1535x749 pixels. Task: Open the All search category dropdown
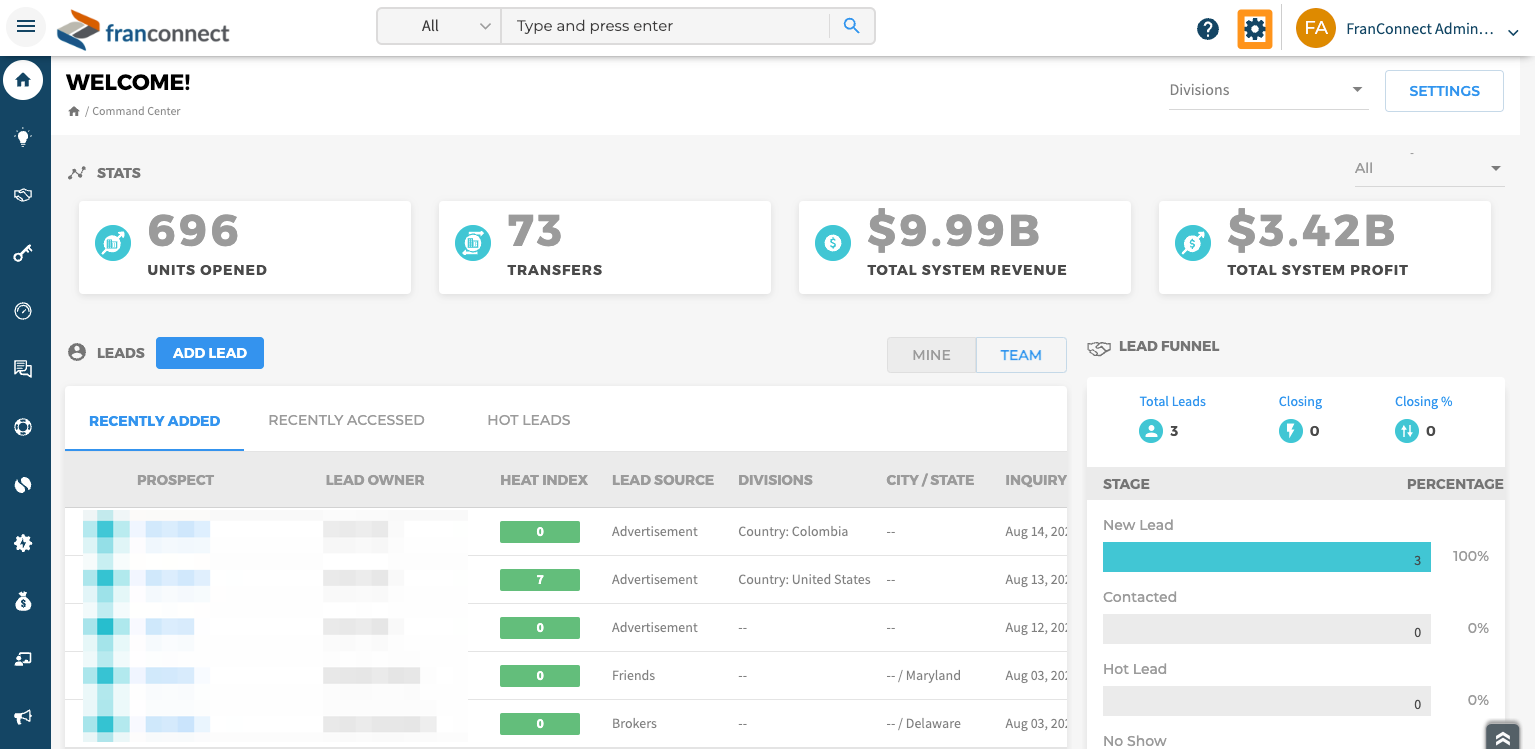(x=440, y=26)
